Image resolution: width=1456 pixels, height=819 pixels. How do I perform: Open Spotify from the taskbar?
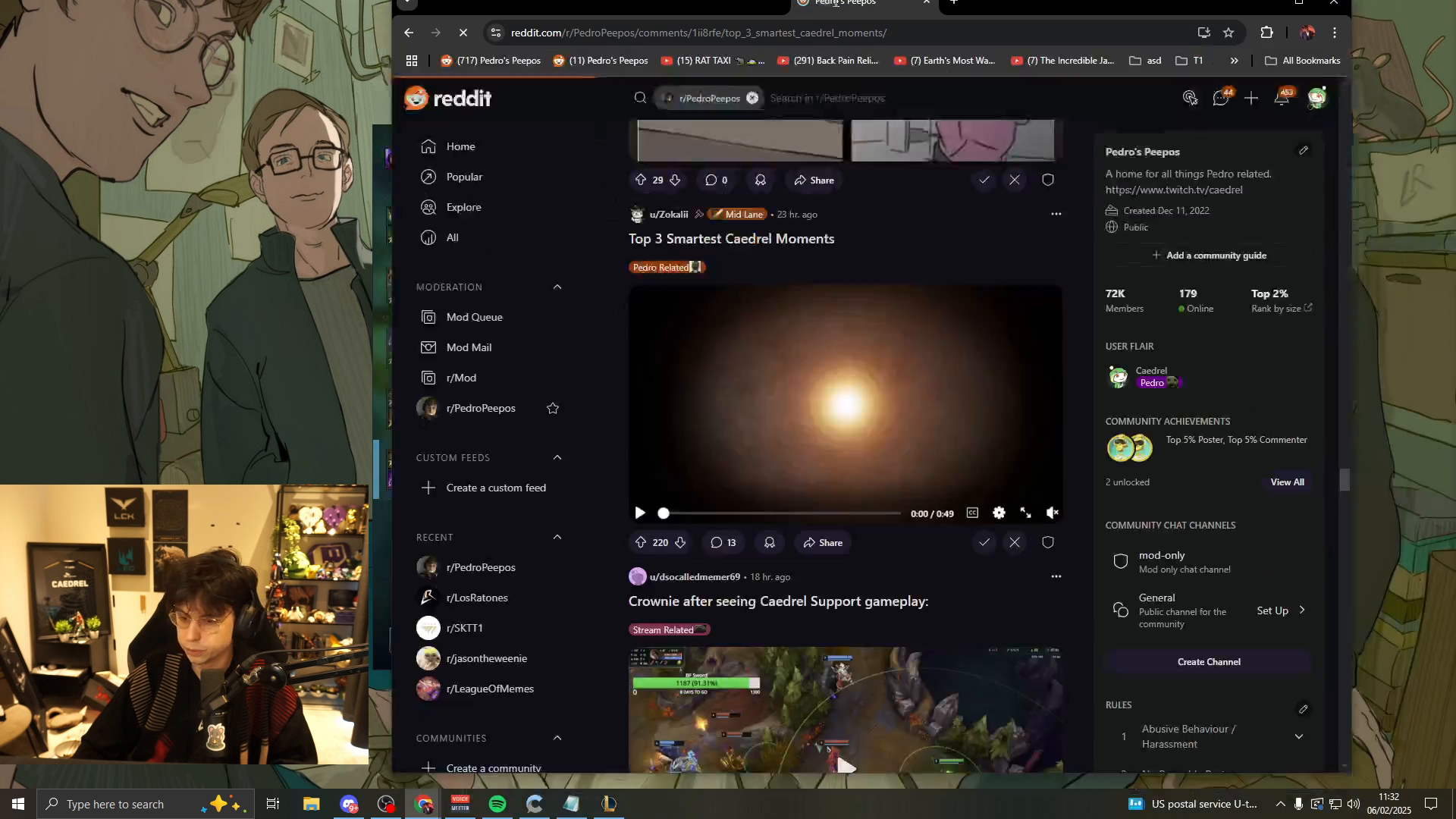[497, 804]
